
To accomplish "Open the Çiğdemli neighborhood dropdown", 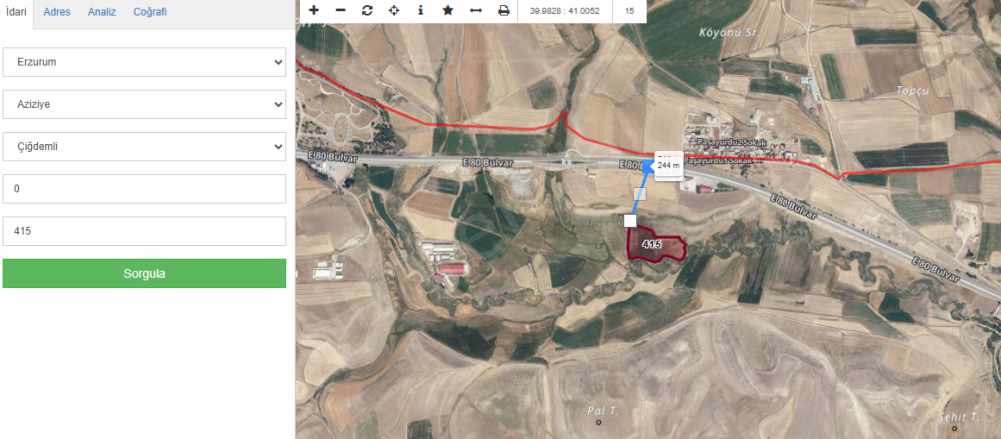I will click(x=144, y=147).
